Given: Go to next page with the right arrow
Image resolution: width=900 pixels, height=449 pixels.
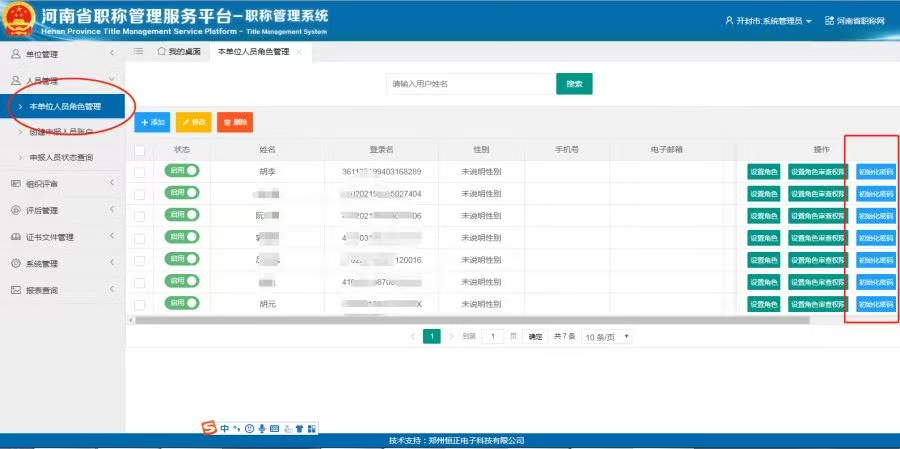Looking at the screenshot, I should 451,336.
